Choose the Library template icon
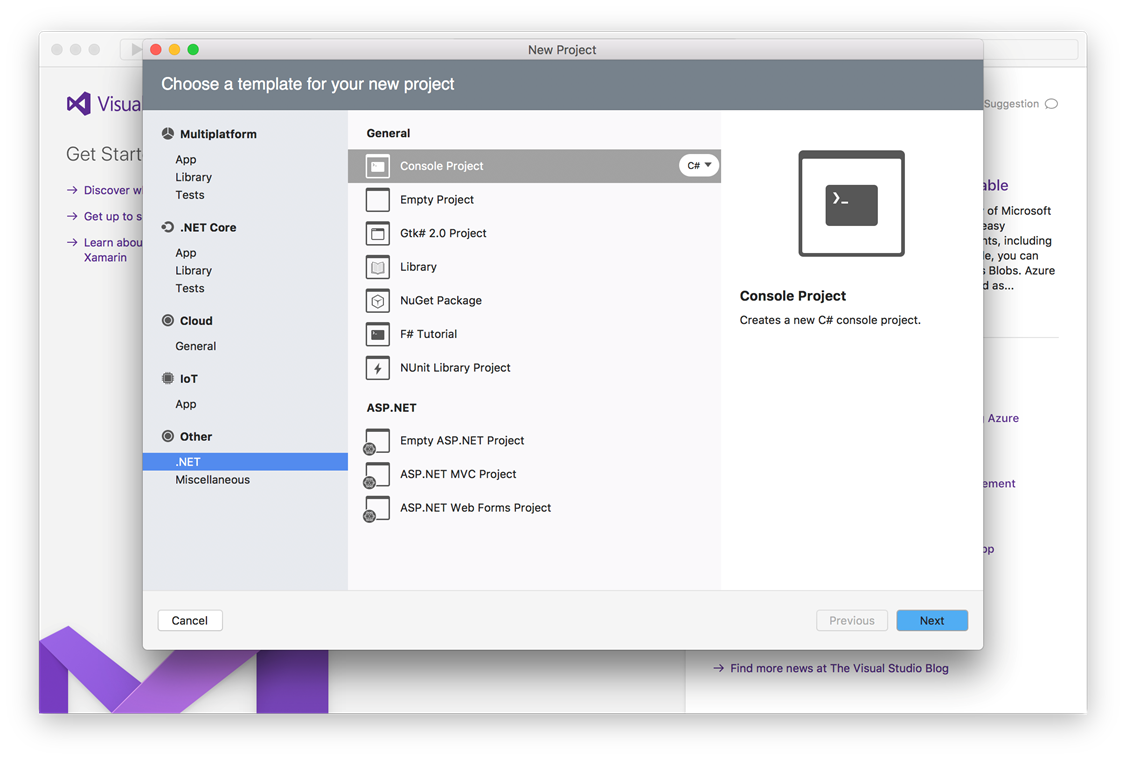The image size is (1126, 760). point(377,267)
